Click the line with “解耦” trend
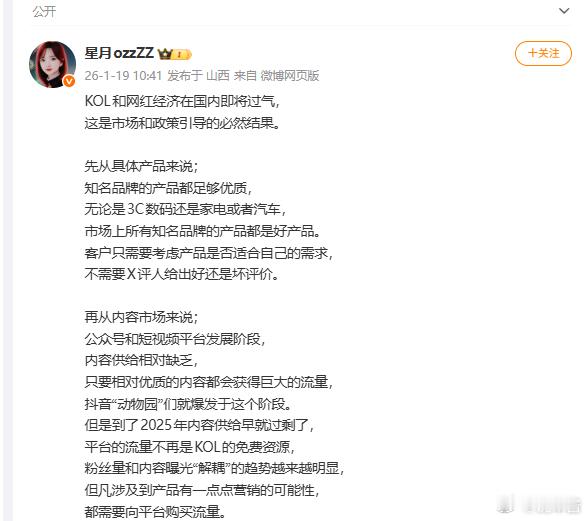This screenshot has width=588, height=521. tap(214, 468)
